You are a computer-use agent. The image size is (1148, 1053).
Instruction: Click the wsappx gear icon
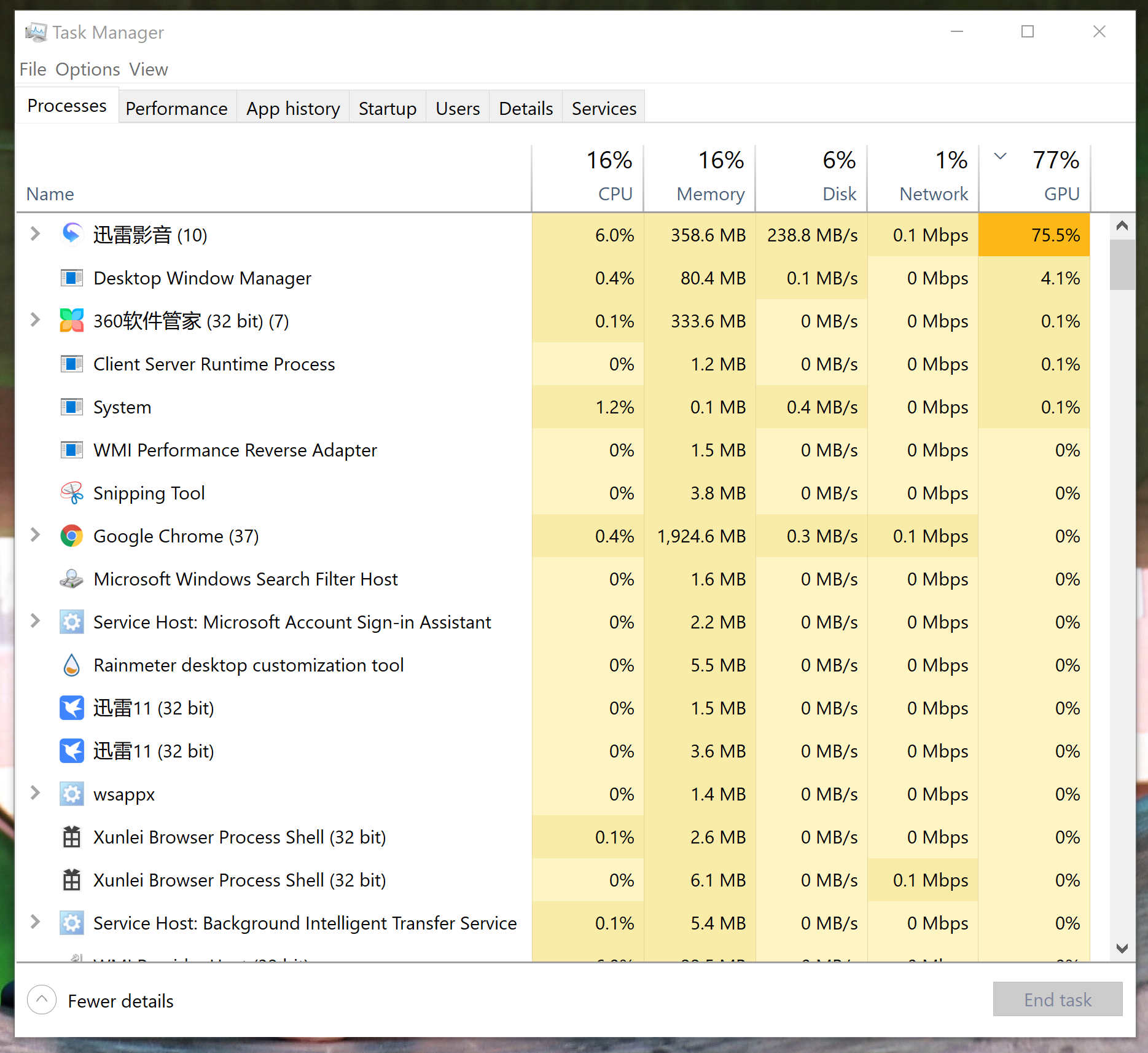click(x=71, y=794)
